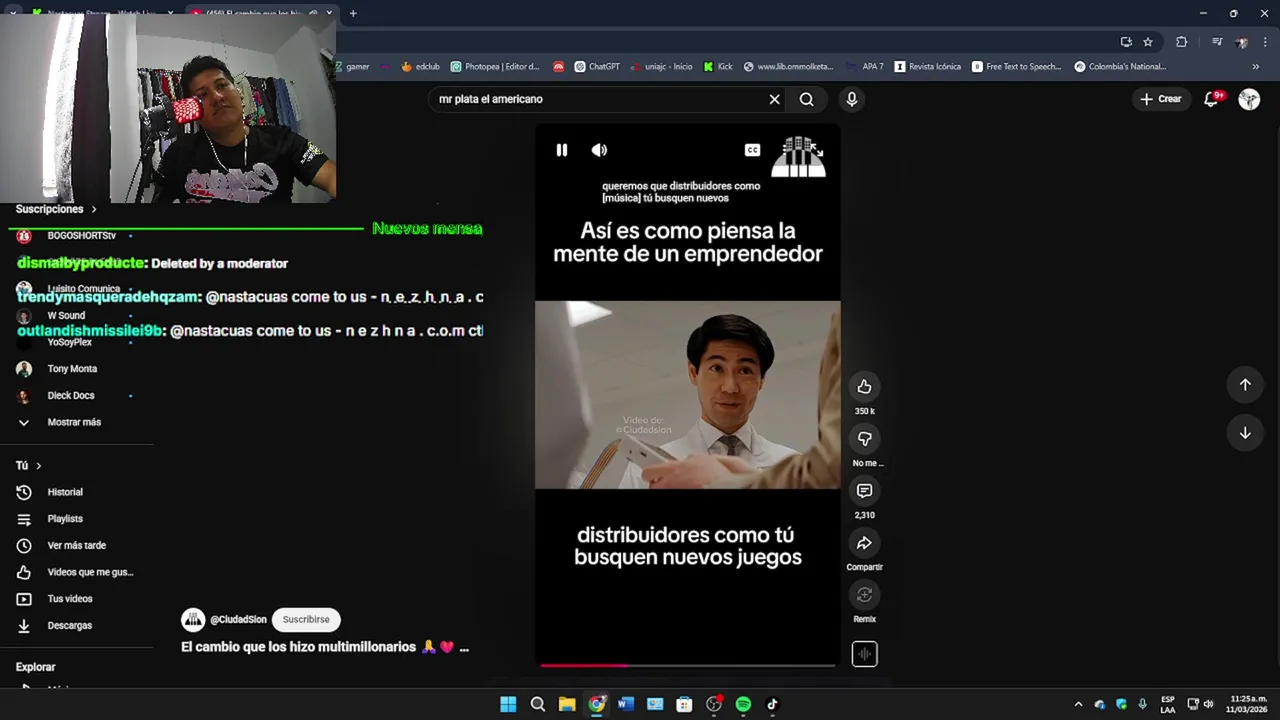The height and width of the screenshot is (720, 1280).
Task: Open the clock showing 11:25 a.m.
Action: tap(1248, 704)
